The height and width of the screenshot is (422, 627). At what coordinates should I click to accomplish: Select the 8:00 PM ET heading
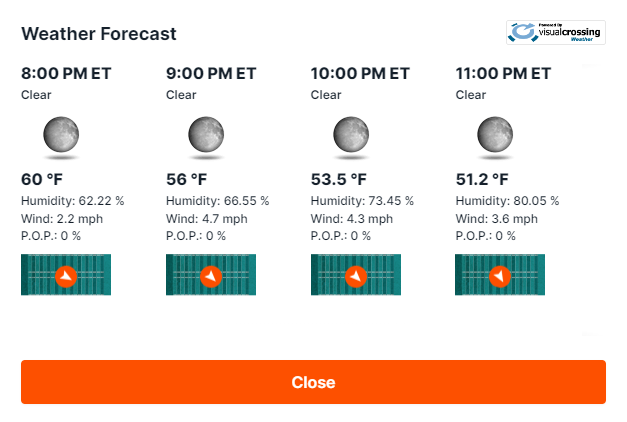(66, 74)
